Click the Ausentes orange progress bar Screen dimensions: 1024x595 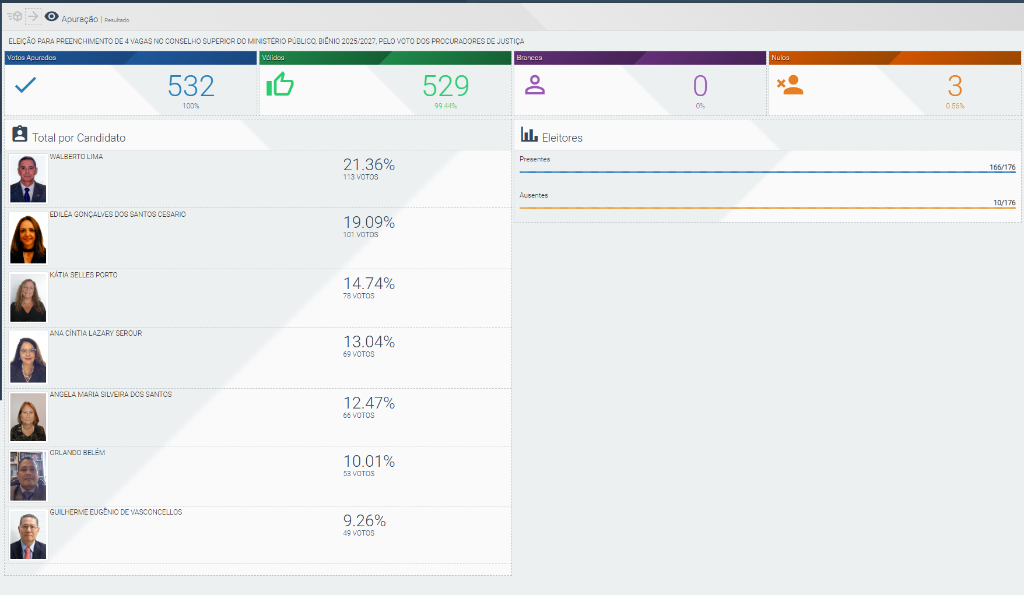[x=766, y=208]
